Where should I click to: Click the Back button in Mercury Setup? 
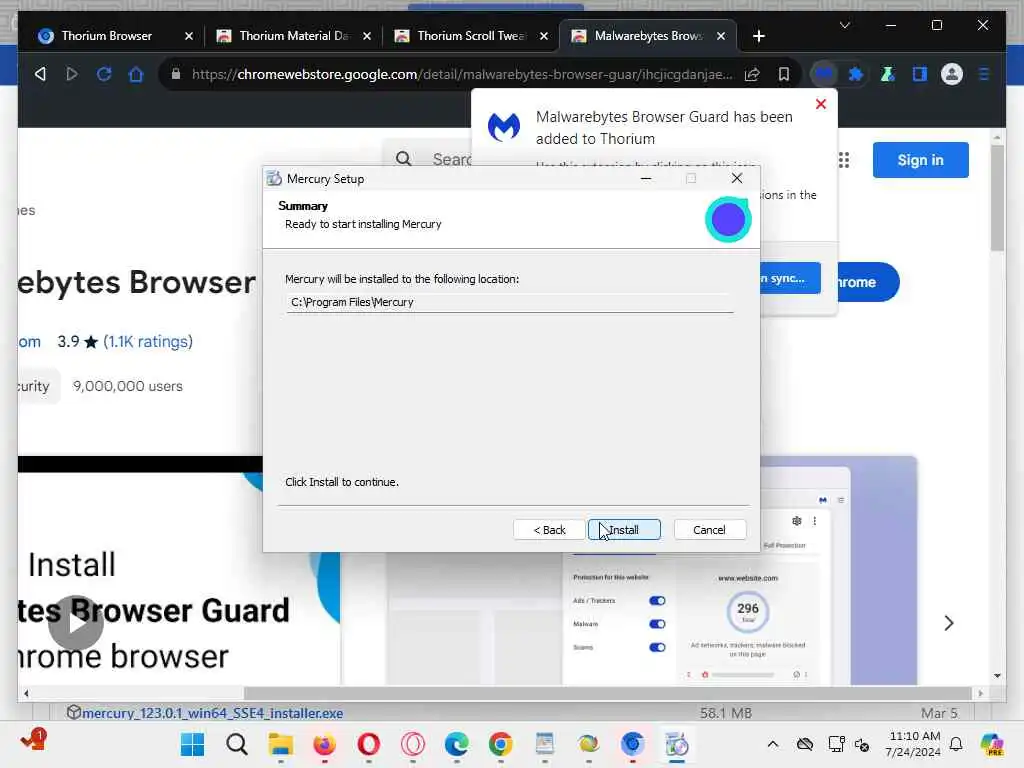[x=549, y=530]
